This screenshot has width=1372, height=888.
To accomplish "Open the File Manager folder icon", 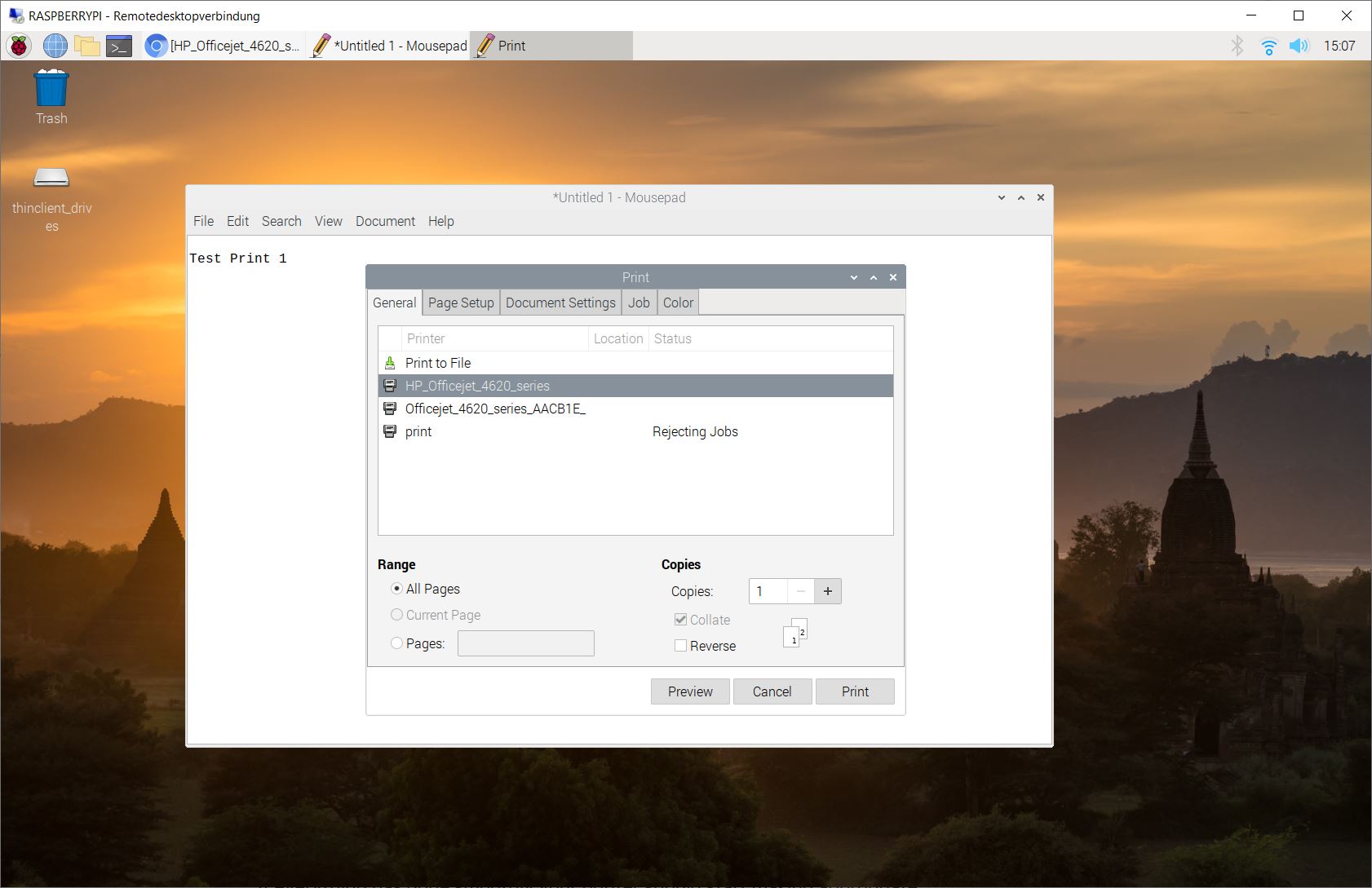I will (x=87, y=46).
